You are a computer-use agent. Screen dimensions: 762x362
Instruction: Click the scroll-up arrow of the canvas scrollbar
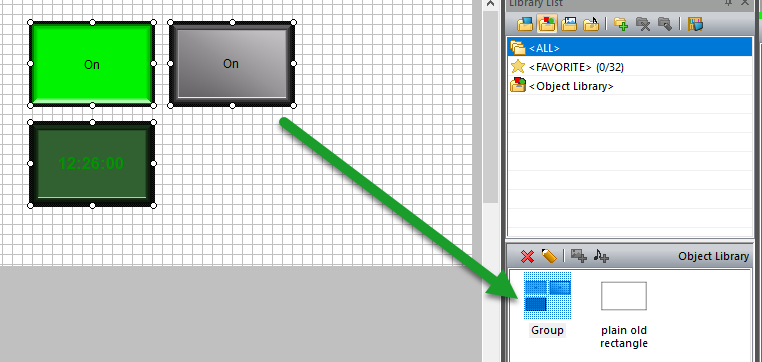[x=491, y=4]
